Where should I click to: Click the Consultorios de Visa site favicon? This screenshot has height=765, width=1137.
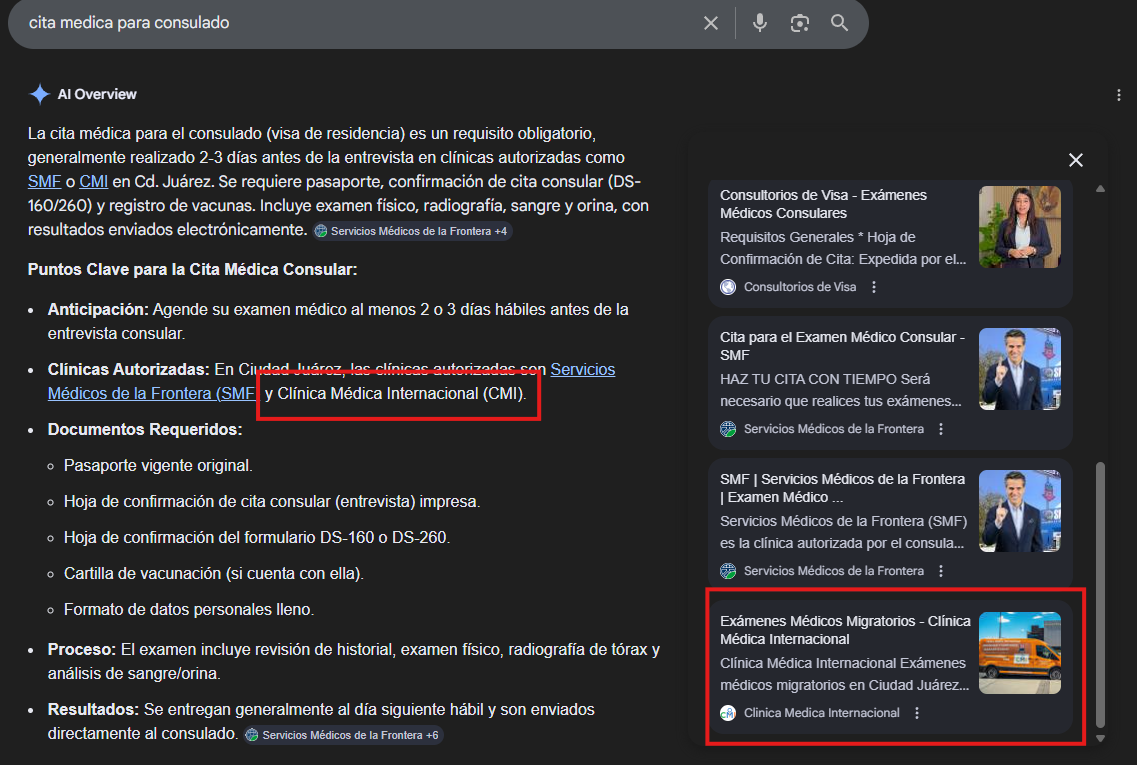728,287
